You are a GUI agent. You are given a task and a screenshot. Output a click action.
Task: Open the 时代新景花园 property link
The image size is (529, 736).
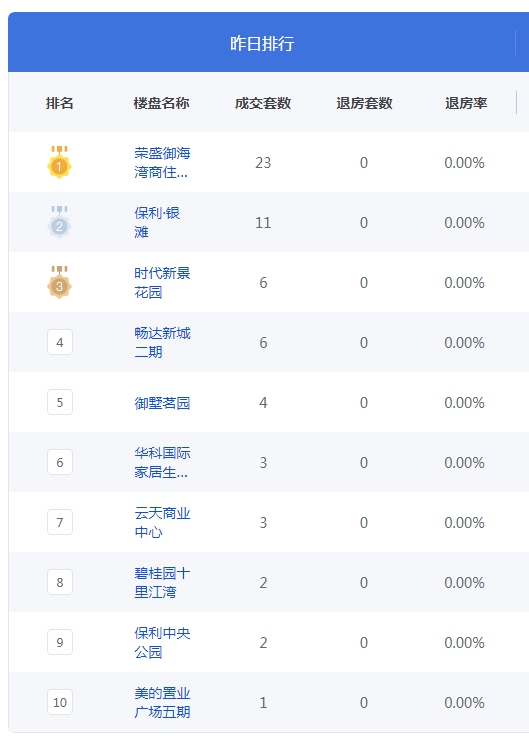162,283
